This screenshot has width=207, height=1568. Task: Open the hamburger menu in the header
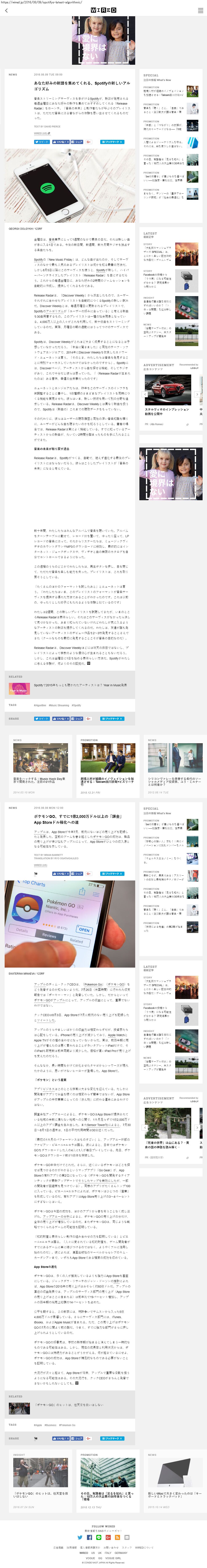pyautogui.click(x=200, y=10)
